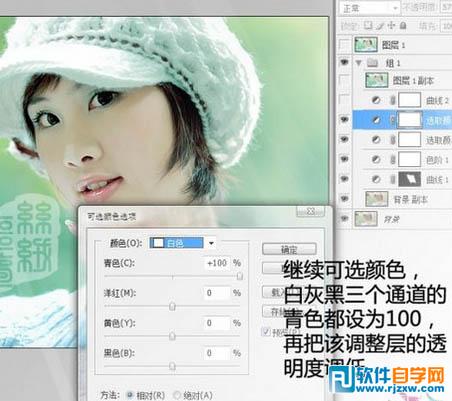The height and width of the screenshot is (401, 452).
Task: Select the 曲线 1 layer mask thumbnail
Action: 410,180
